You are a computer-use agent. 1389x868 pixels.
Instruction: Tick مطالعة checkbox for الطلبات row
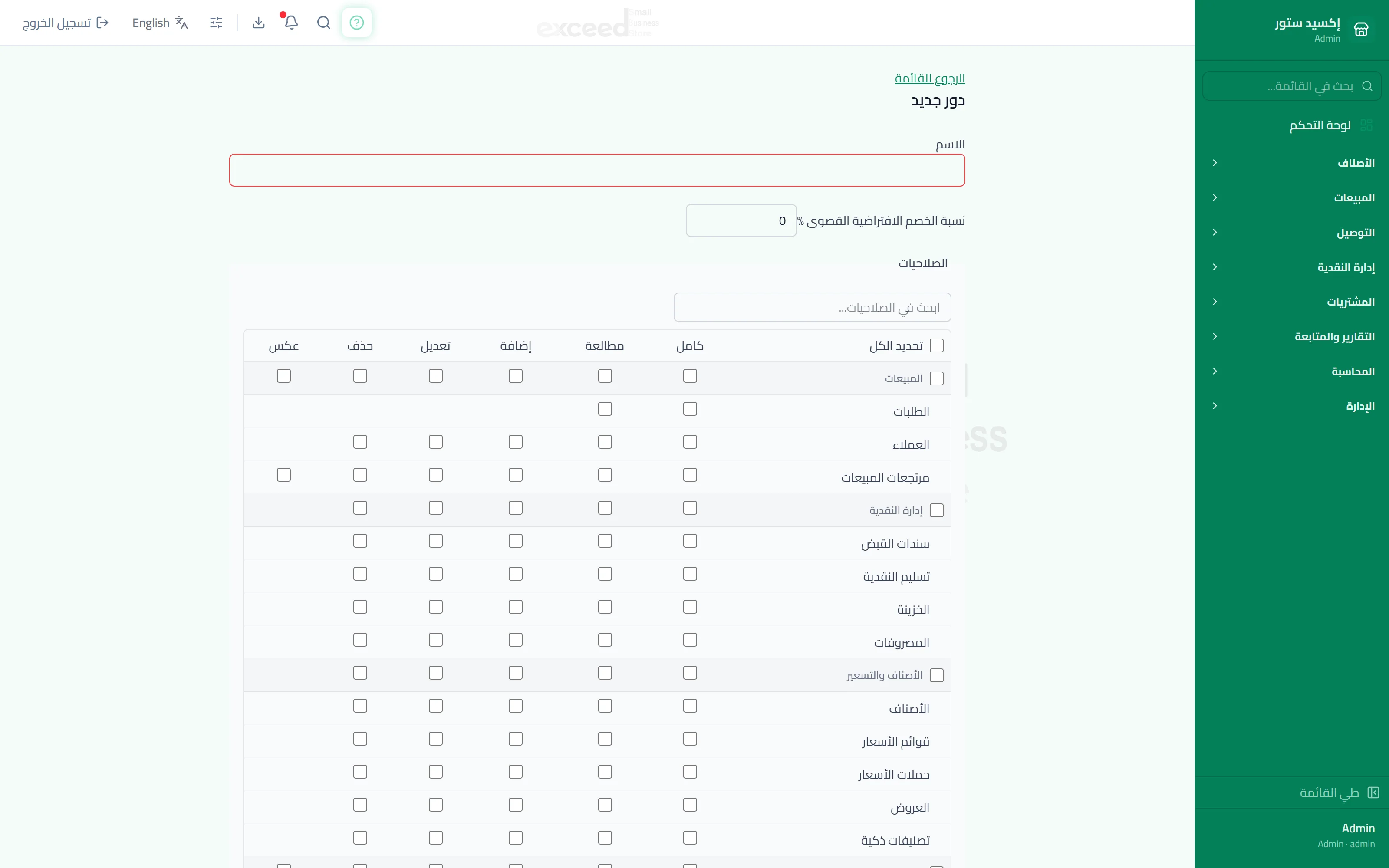pos(605,409)
